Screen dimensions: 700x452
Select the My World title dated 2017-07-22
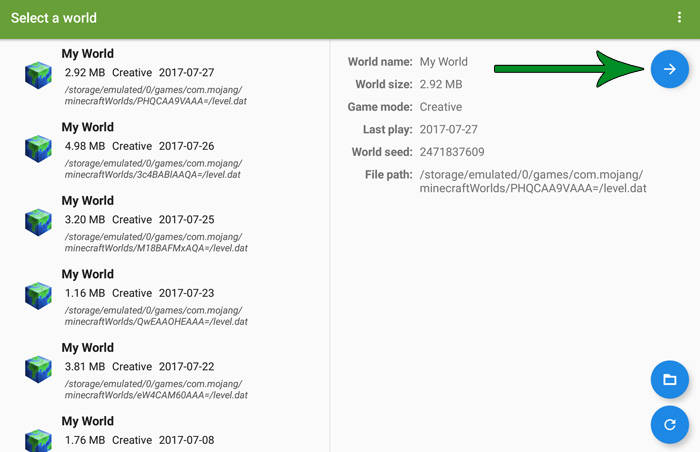coord(88,347)
